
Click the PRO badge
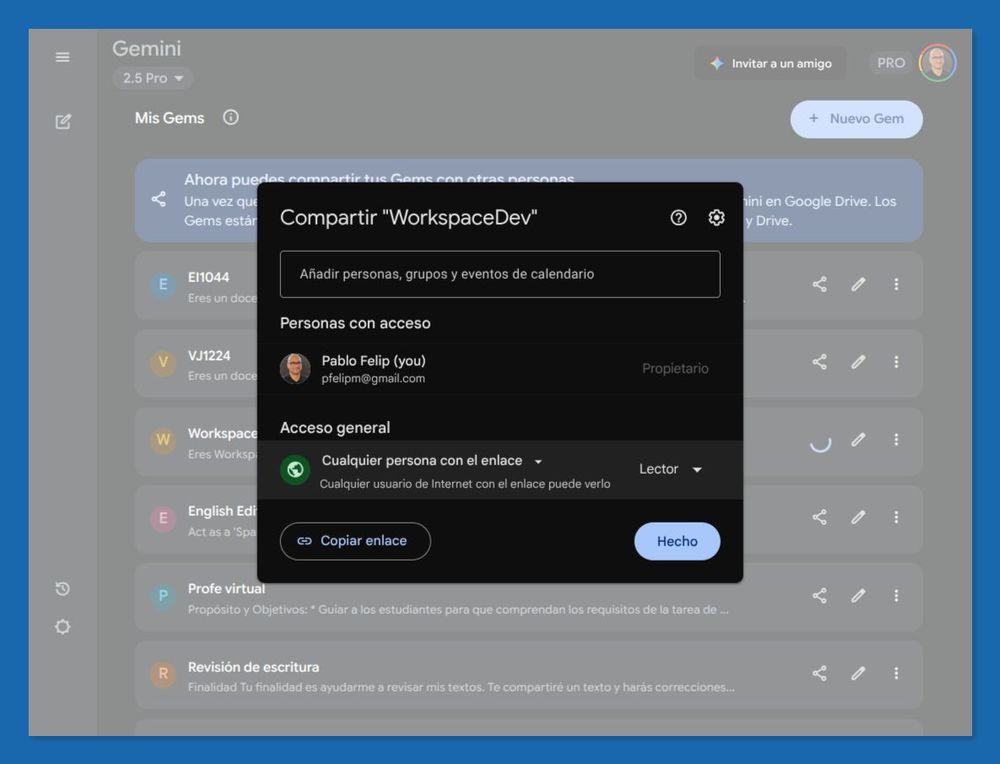coord(891,63)
